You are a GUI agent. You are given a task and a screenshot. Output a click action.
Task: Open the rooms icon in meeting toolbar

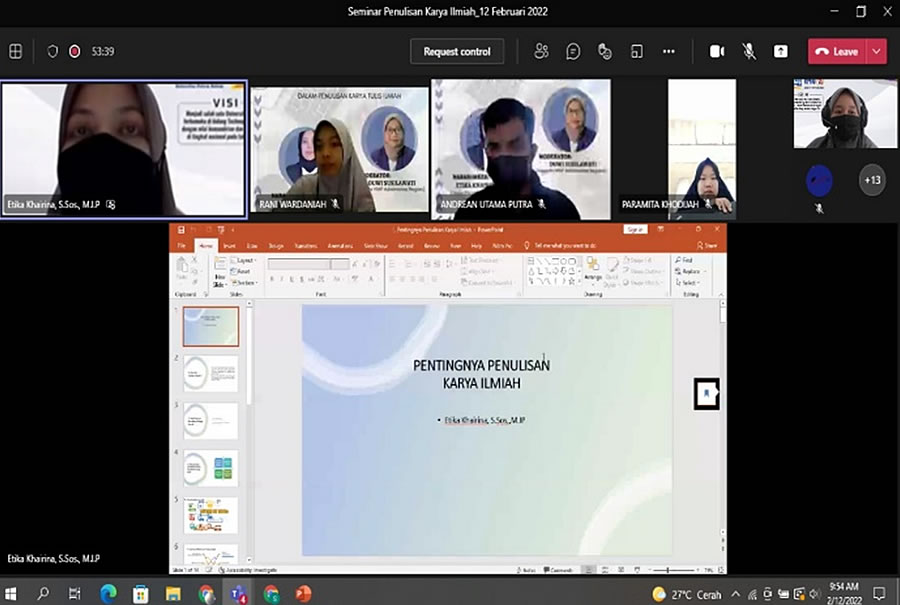pyautogui.click(x=636, y=51)
